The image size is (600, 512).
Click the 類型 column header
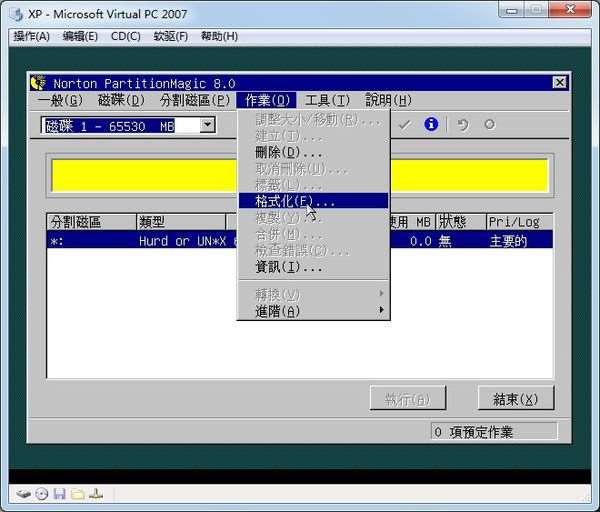(x=181, y=222)
